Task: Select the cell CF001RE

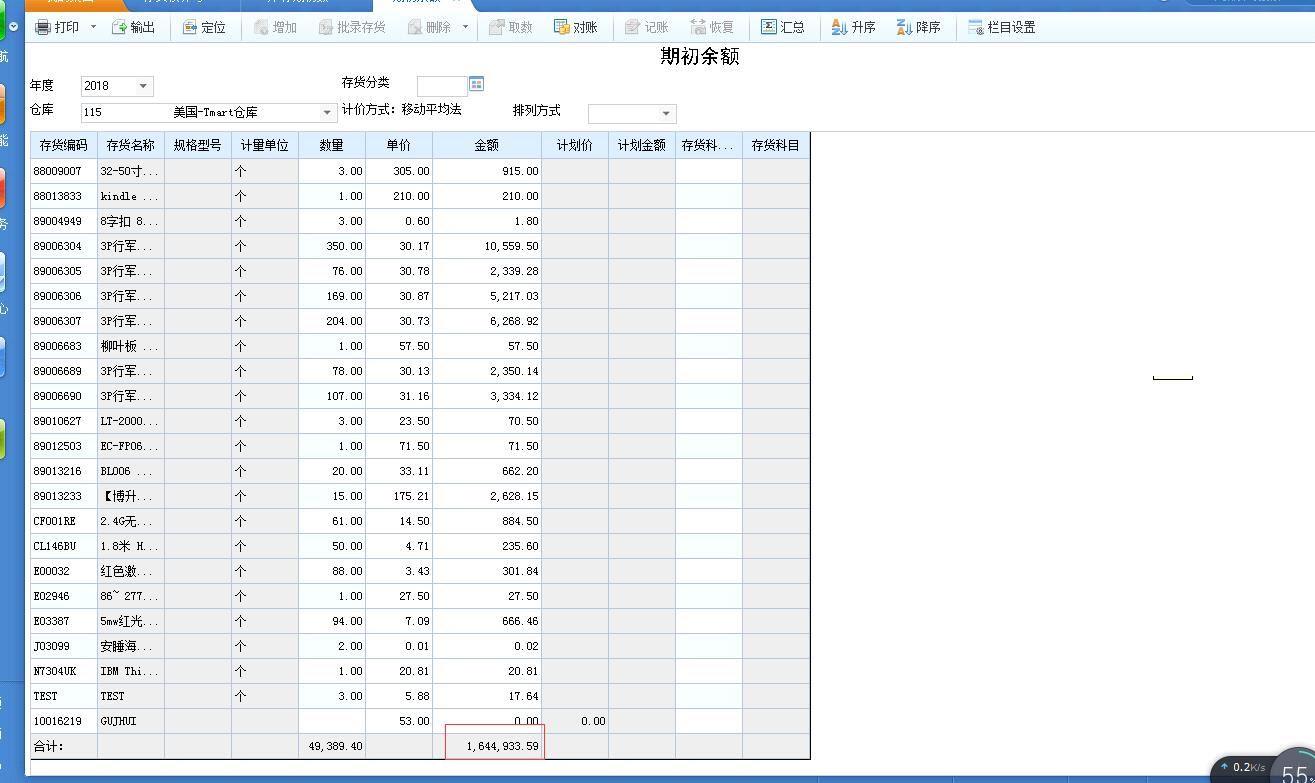Action: pos(64,521)
